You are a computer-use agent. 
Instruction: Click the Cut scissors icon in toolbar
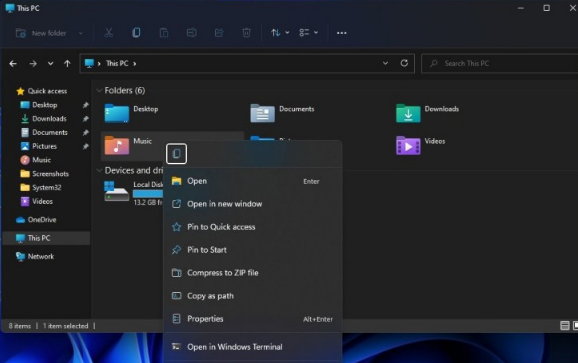point(108,33)
